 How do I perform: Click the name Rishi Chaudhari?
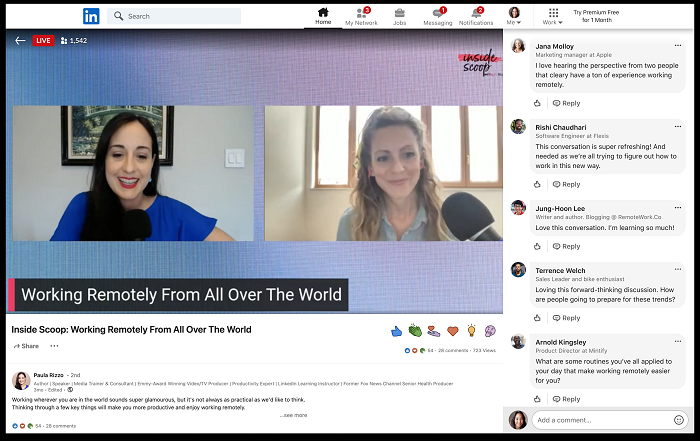(x=561, y=128)
